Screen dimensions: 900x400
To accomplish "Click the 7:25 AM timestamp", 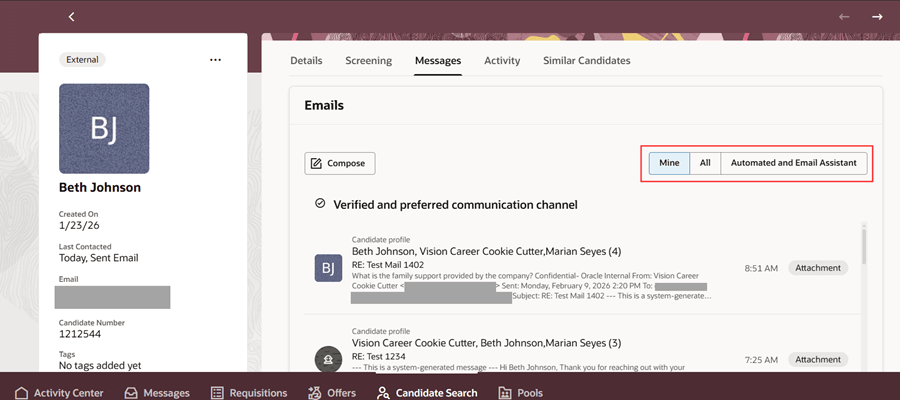I will 761,360.
